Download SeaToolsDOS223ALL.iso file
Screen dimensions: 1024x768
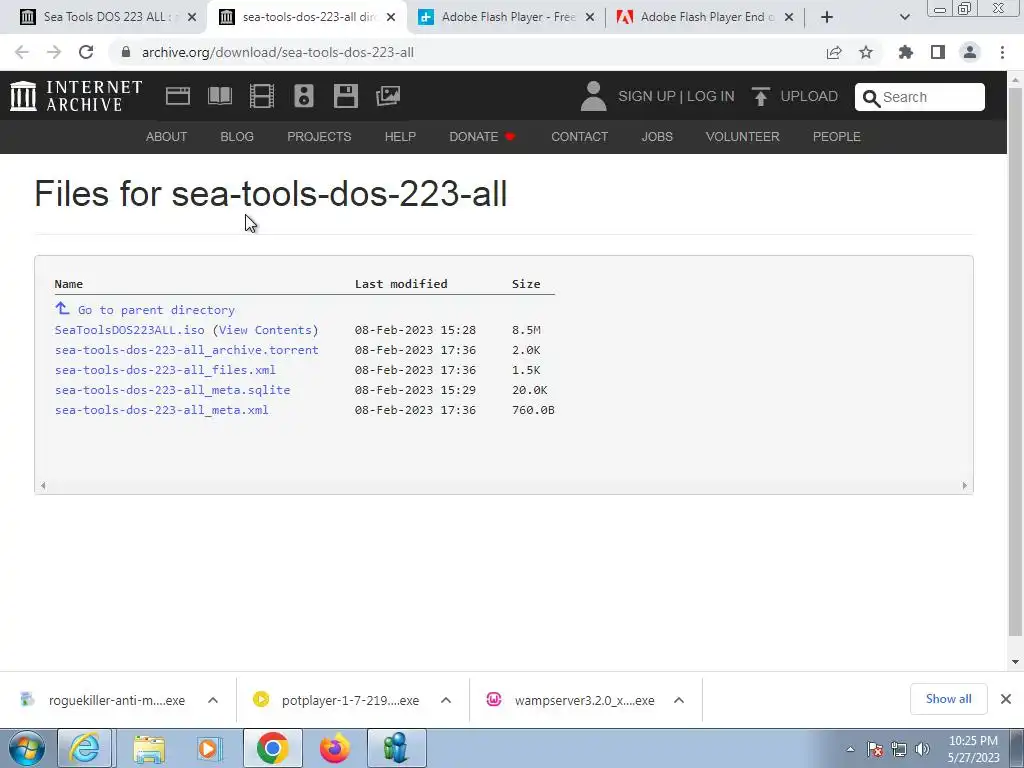(x=129, y=330)
